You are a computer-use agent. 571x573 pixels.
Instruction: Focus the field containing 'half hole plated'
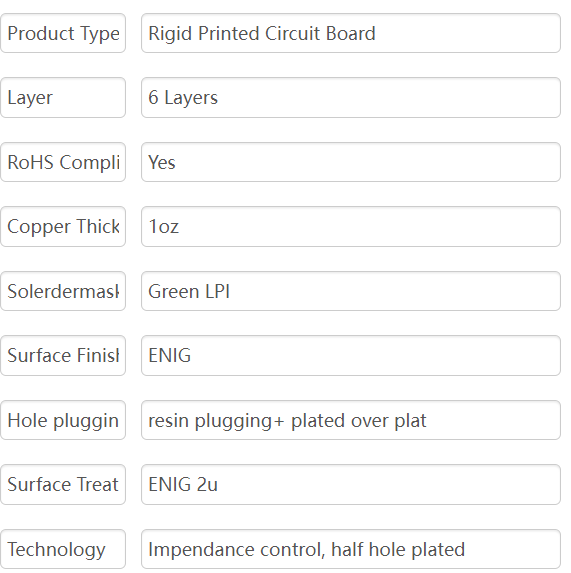point(351,549)
